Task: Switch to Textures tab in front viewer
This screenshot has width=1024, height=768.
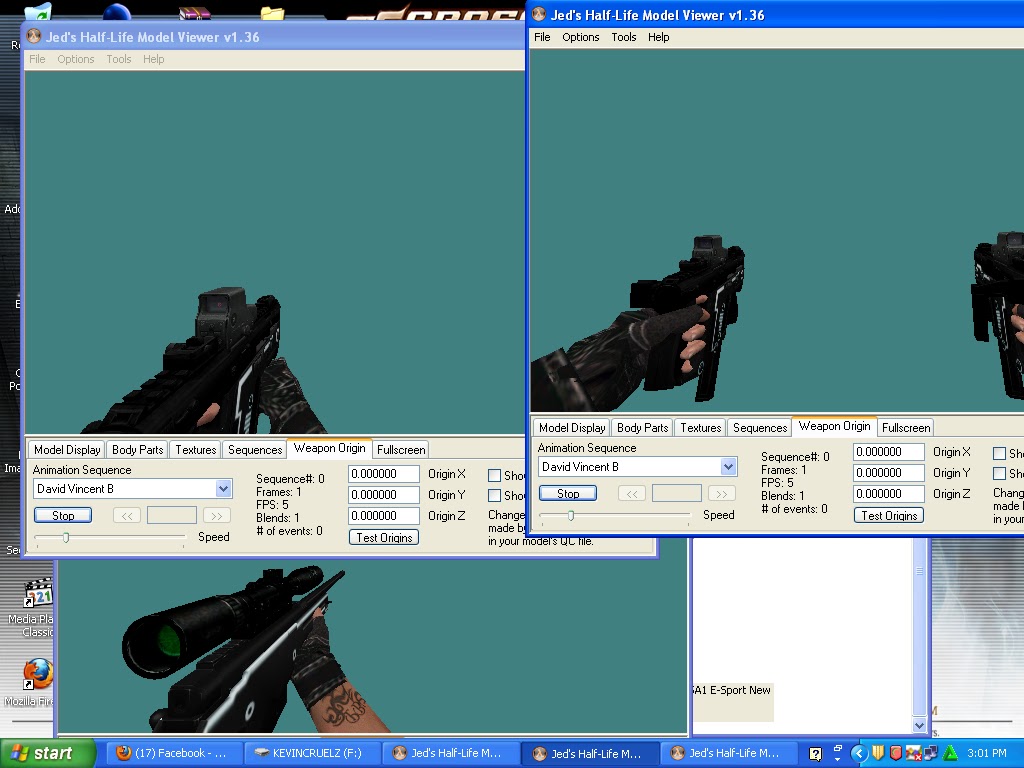Action: pyautogui.click(x=701, y=428)
